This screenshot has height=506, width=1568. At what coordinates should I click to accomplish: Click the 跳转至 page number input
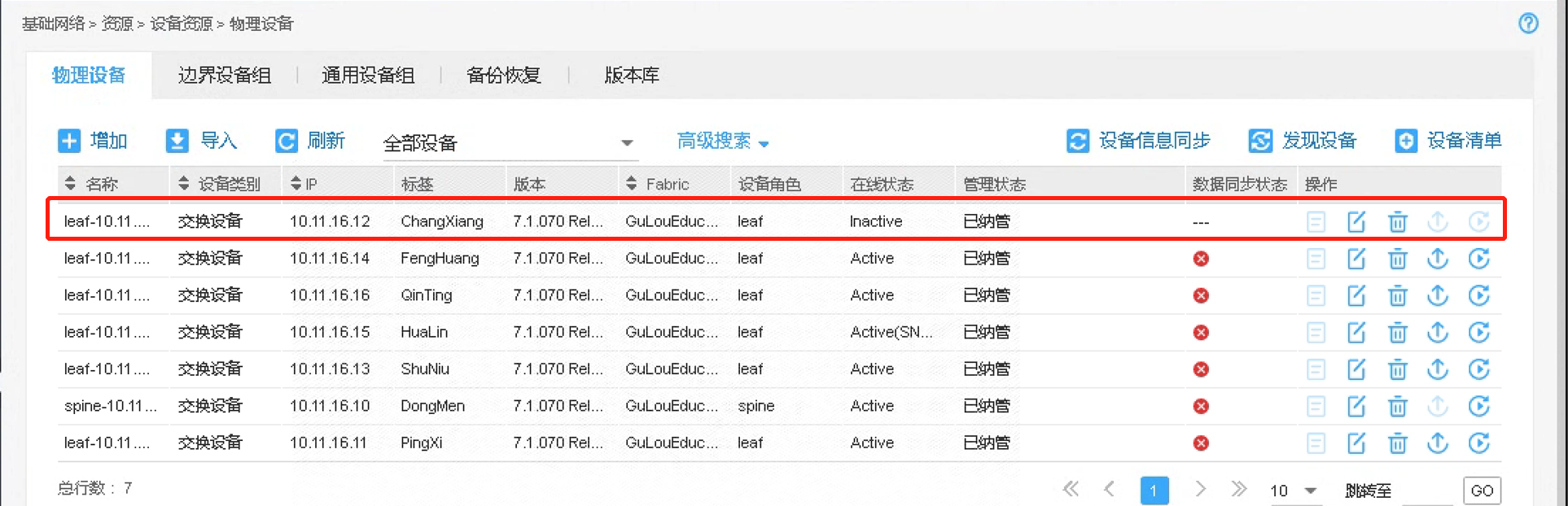pyautogui.click(x=1424, y=491)
